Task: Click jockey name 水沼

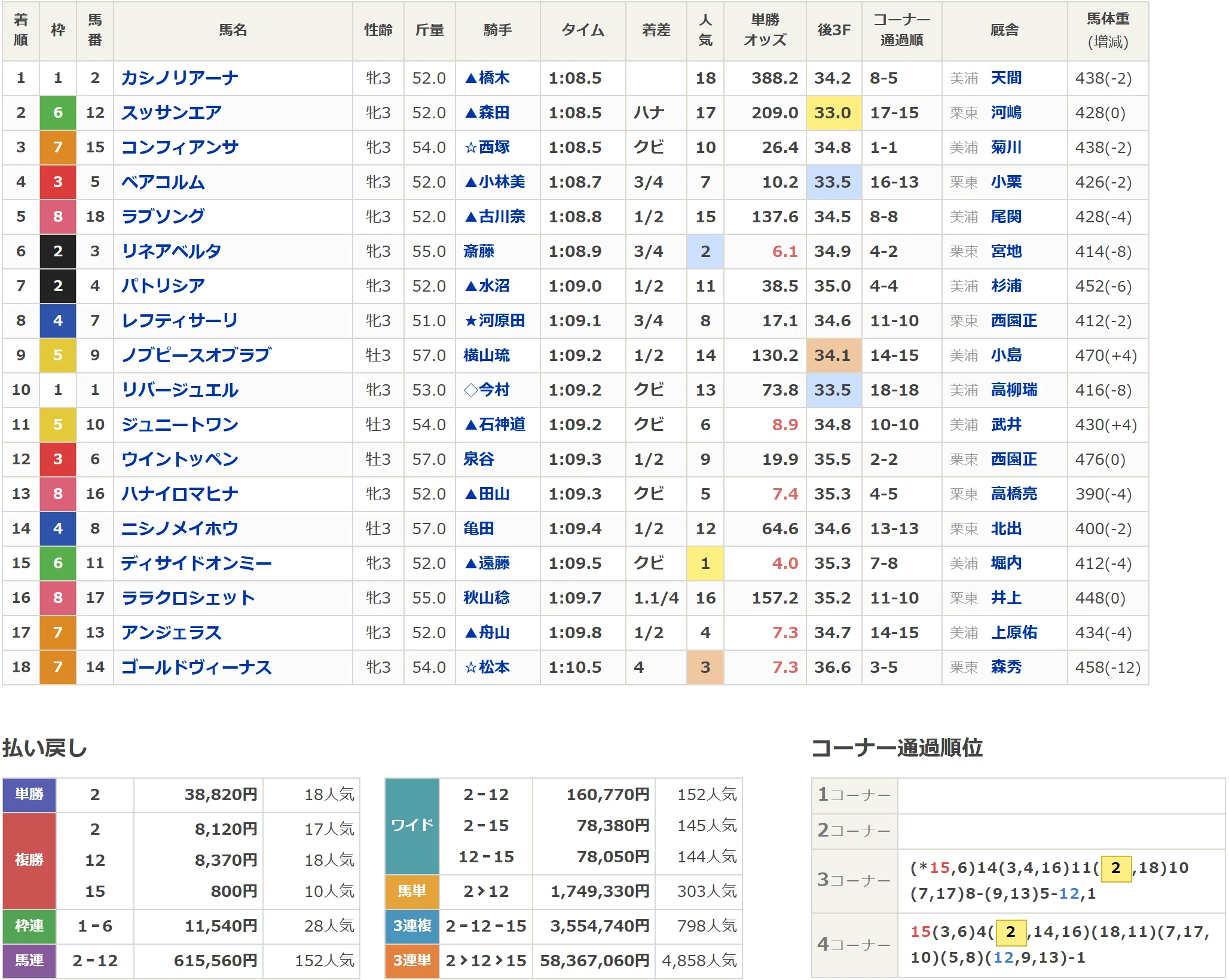Action: pos(494,286)
